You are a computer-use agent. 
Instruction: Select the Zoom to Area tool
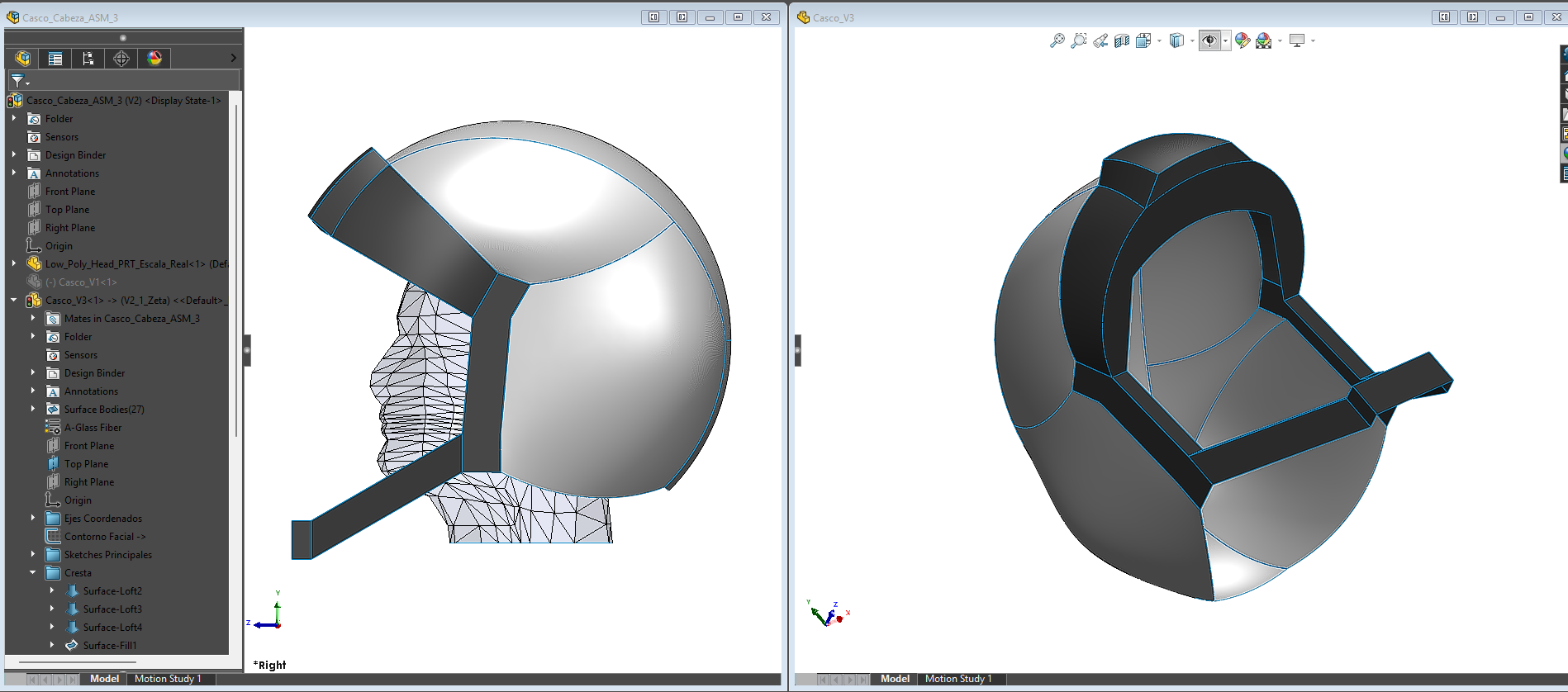1078,40
